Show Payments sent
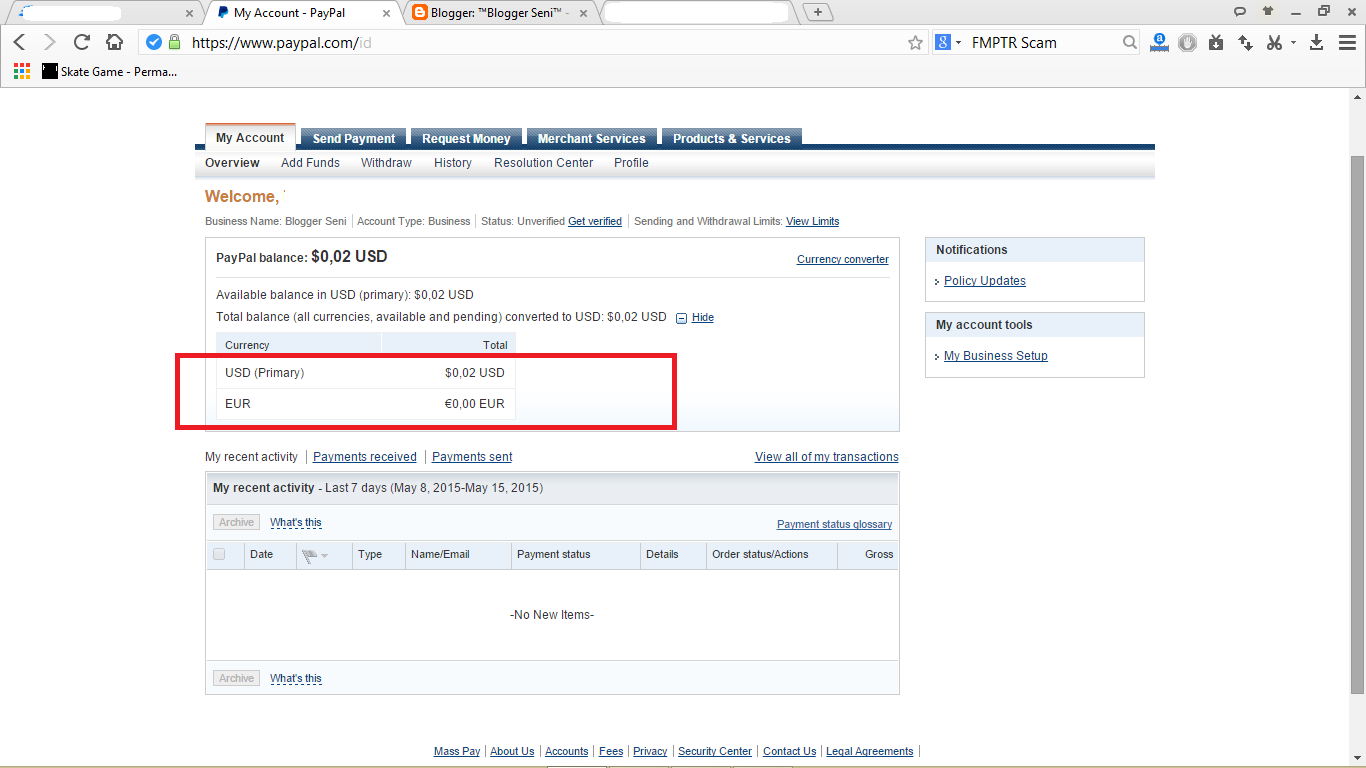This screenshot has width=1366, height=768. tap(472, 457)
